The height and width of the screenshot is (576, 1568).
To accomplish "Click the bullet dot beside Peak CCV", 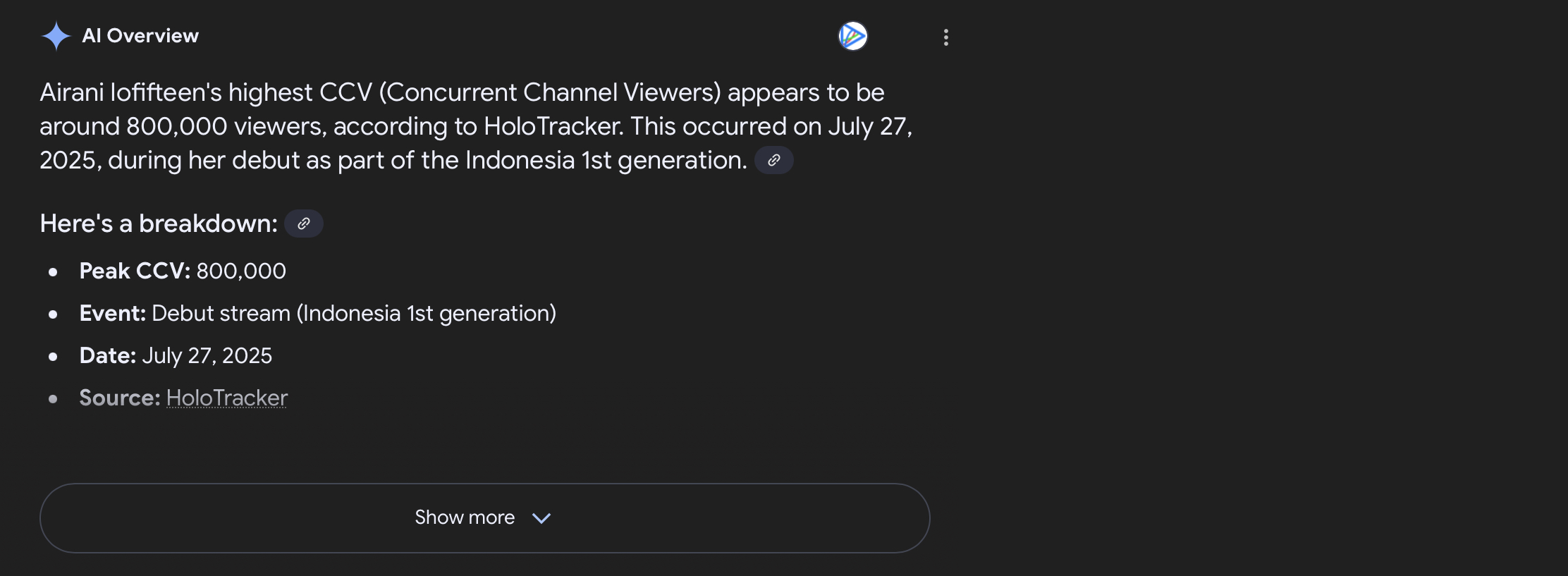I will pyautogui.click(x=53, y=272).
